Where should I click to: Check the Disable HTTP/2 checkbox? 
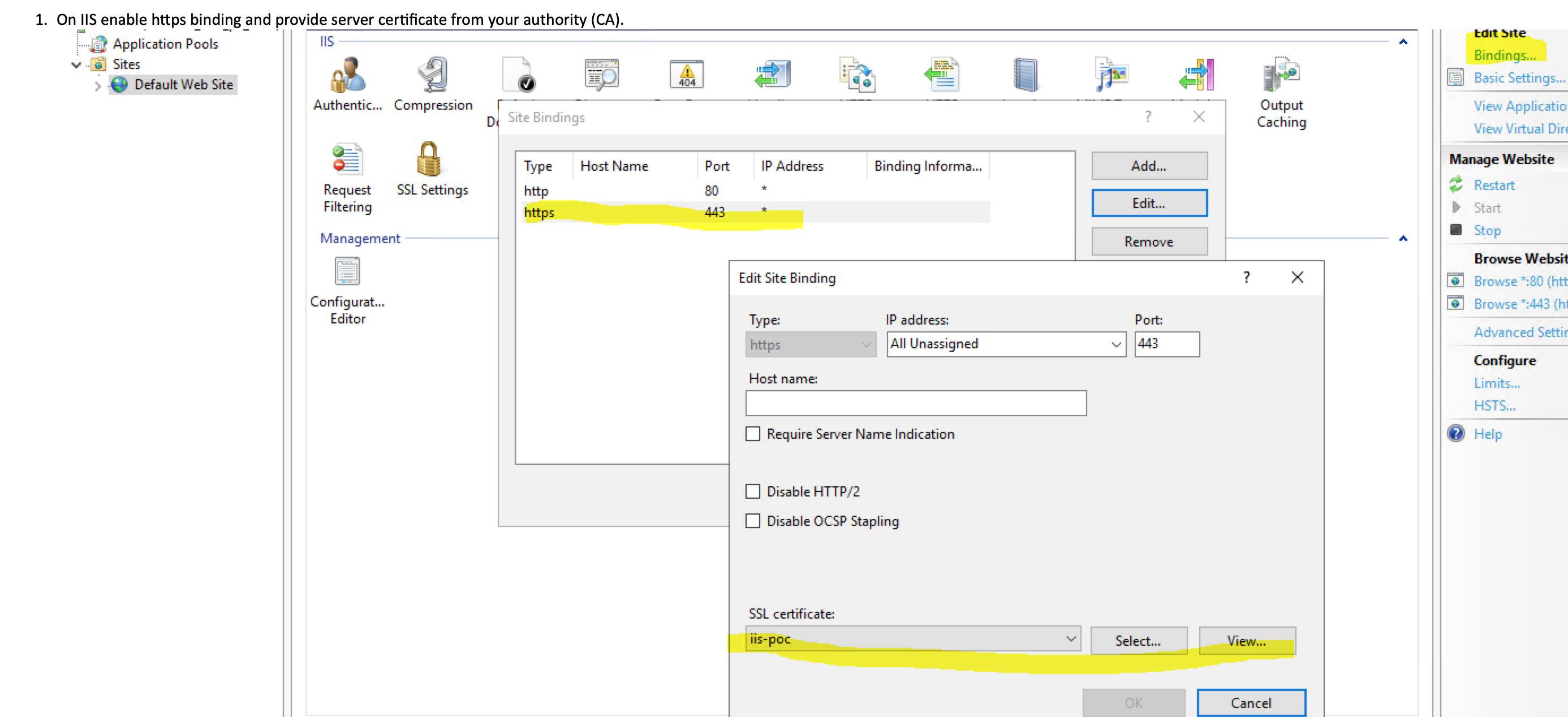[753, 491]
